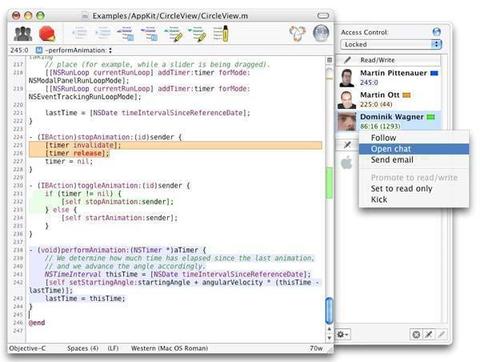
Task: Click the triple-ring collaboration icon in toolbar
Action: pyautogui.click(x=297, y=33)
